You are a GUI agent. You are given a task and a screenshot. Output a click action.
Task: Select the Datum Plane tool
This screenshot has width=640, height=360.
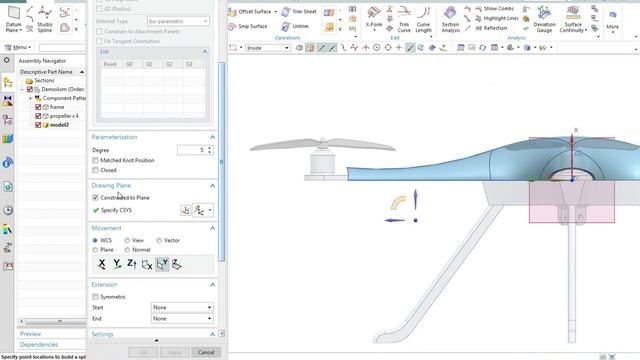click(13, 18)
